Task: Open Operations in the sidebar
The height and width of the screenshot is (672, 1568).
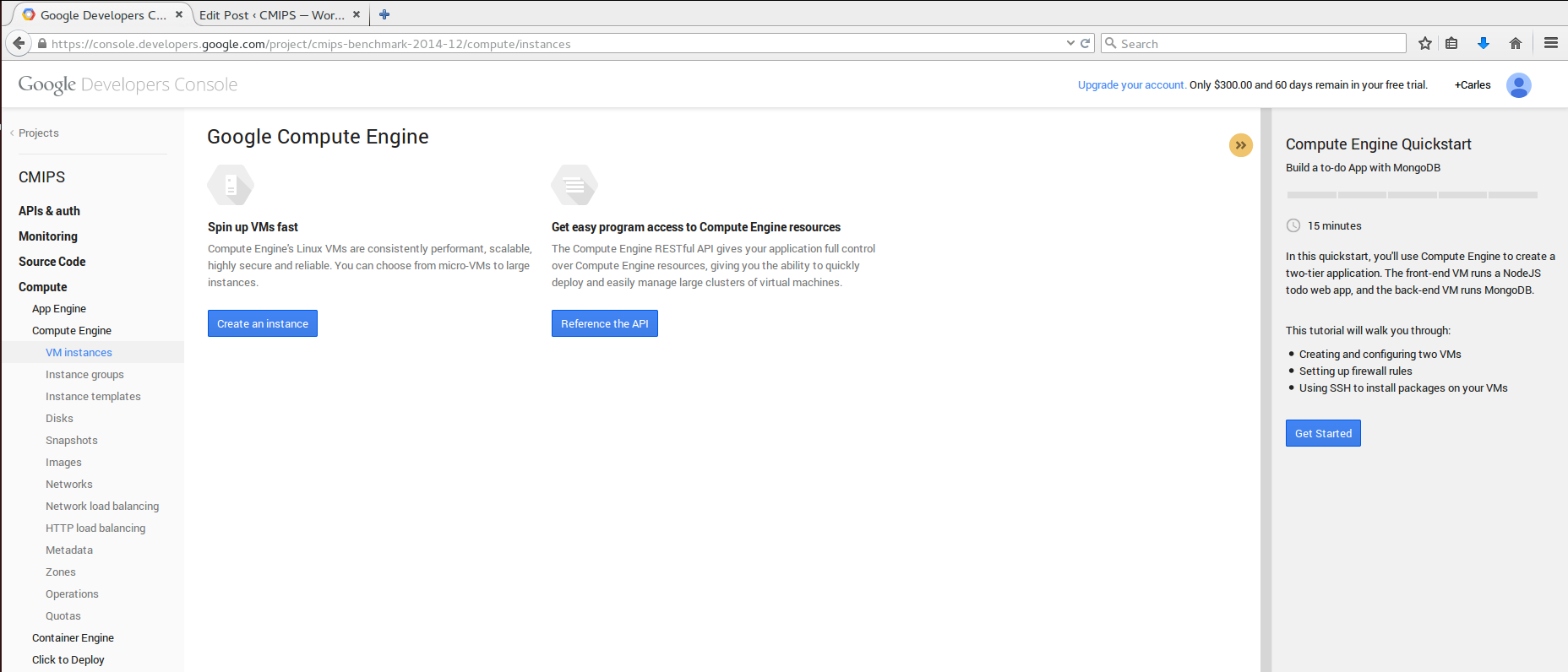Action: pos(72,594)
